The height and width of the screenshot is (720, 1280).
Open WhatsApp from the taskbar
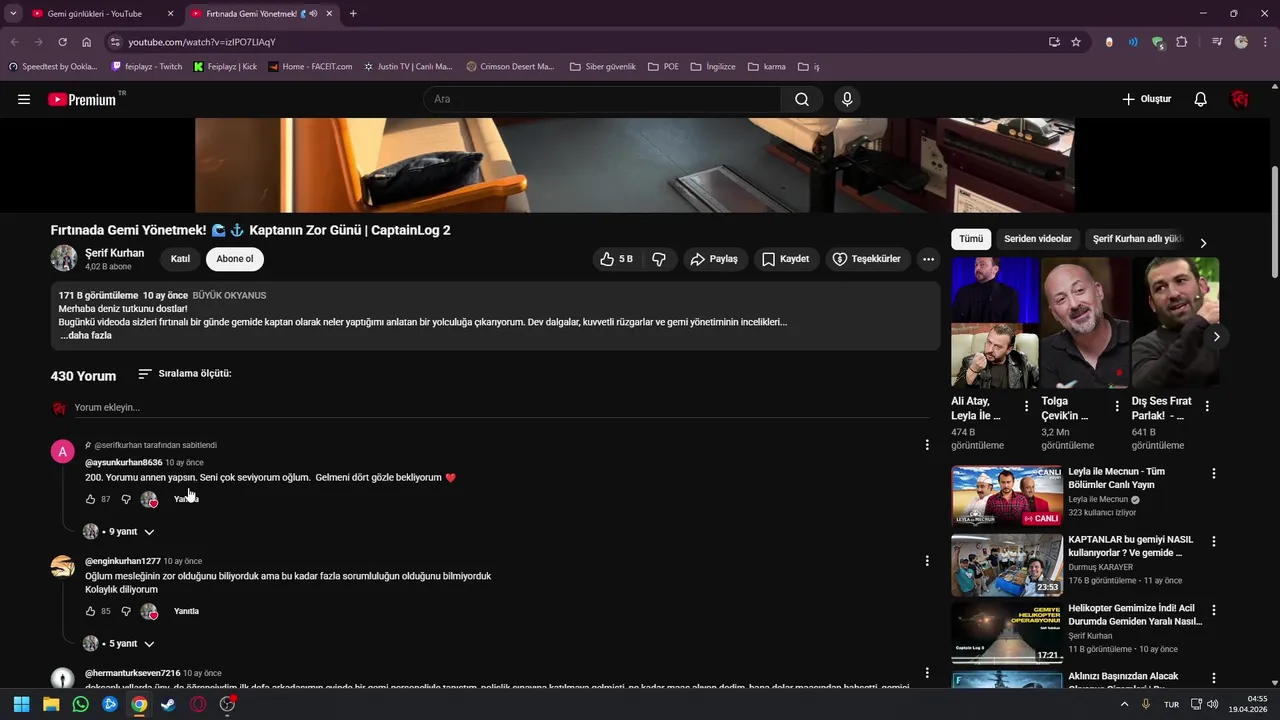coord(80,704)
